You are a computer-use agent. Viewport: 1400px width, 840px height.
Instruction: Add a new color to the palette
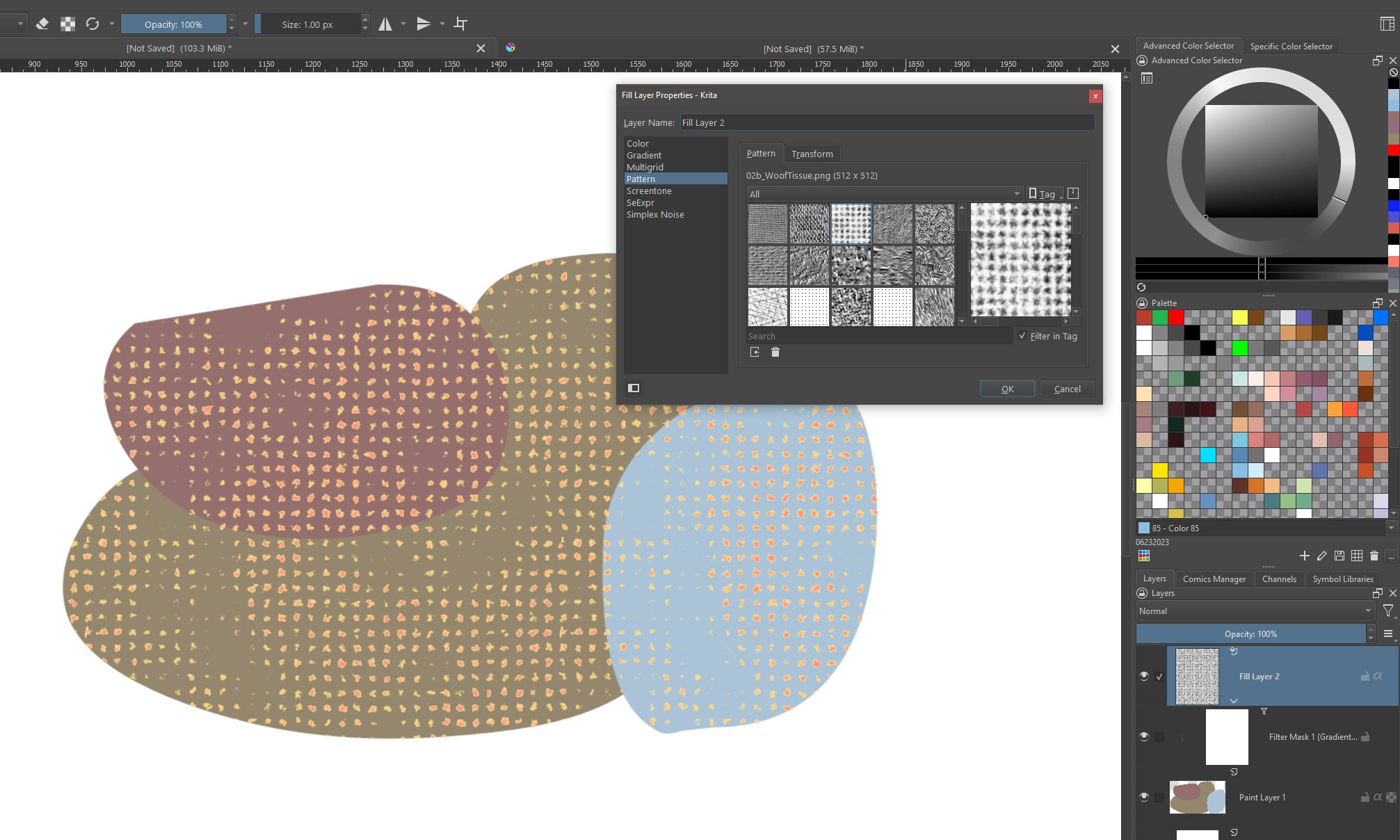click(x=1304, y=556)
